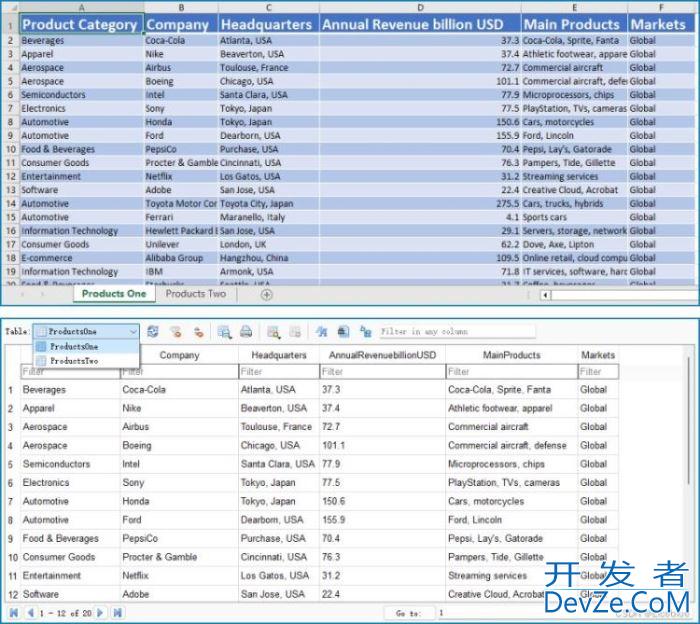Screen dimensions: 700x624
Task: Click the insert new record icon
Action: click(x=273, y=332)
